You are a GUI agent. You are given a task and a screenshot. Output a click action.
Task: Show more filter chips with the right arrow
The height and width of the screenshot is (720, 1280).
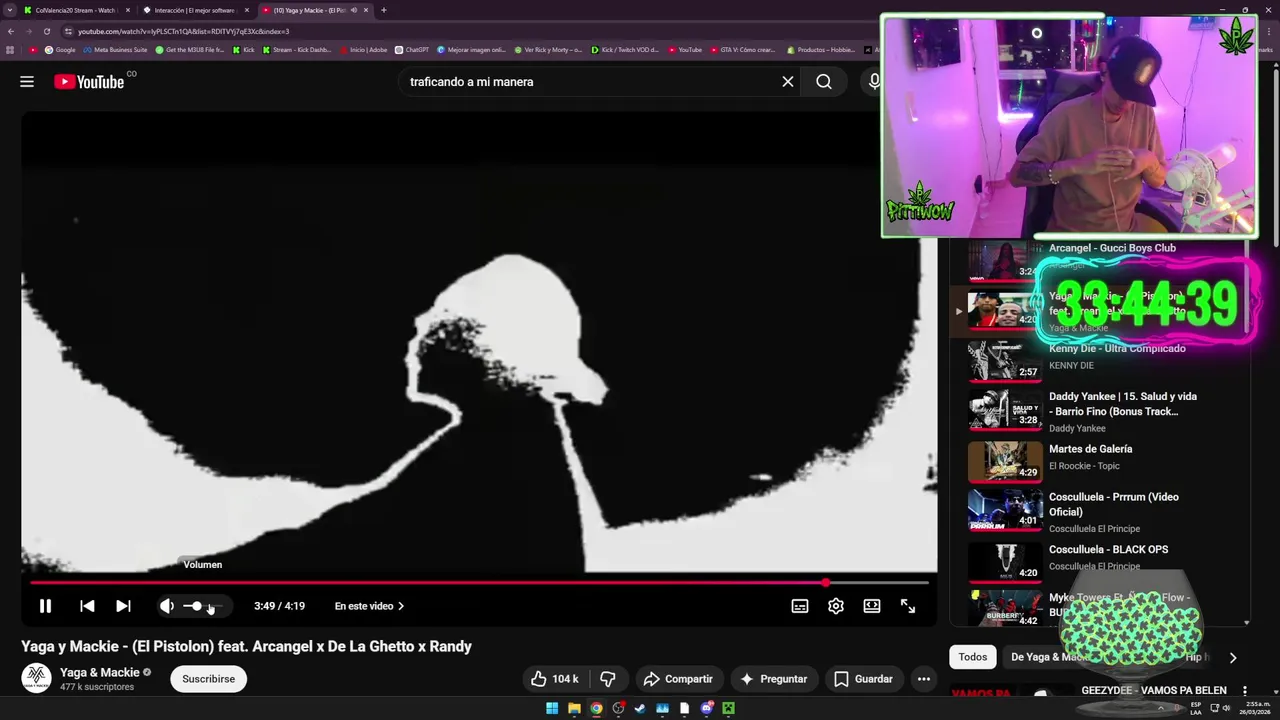1232,657
